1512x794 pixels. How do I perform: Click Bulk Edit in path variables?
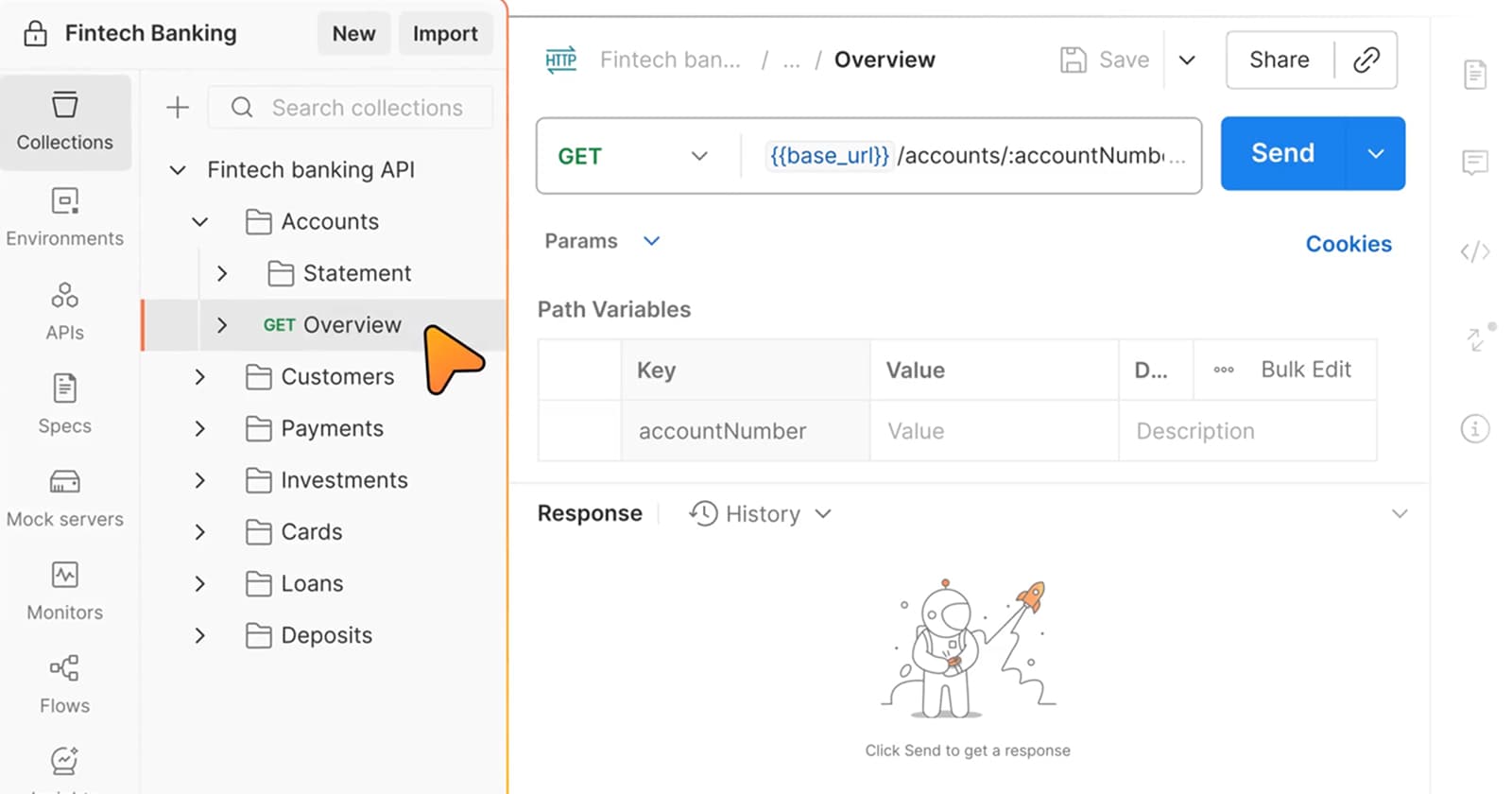click(1306, 370)
